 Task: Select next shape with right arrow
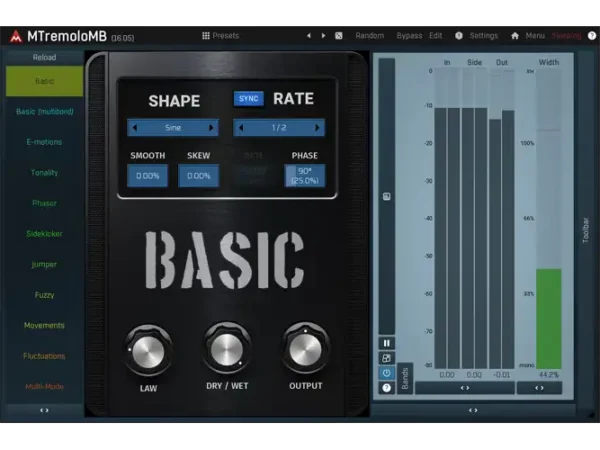(x=211, y=128)
